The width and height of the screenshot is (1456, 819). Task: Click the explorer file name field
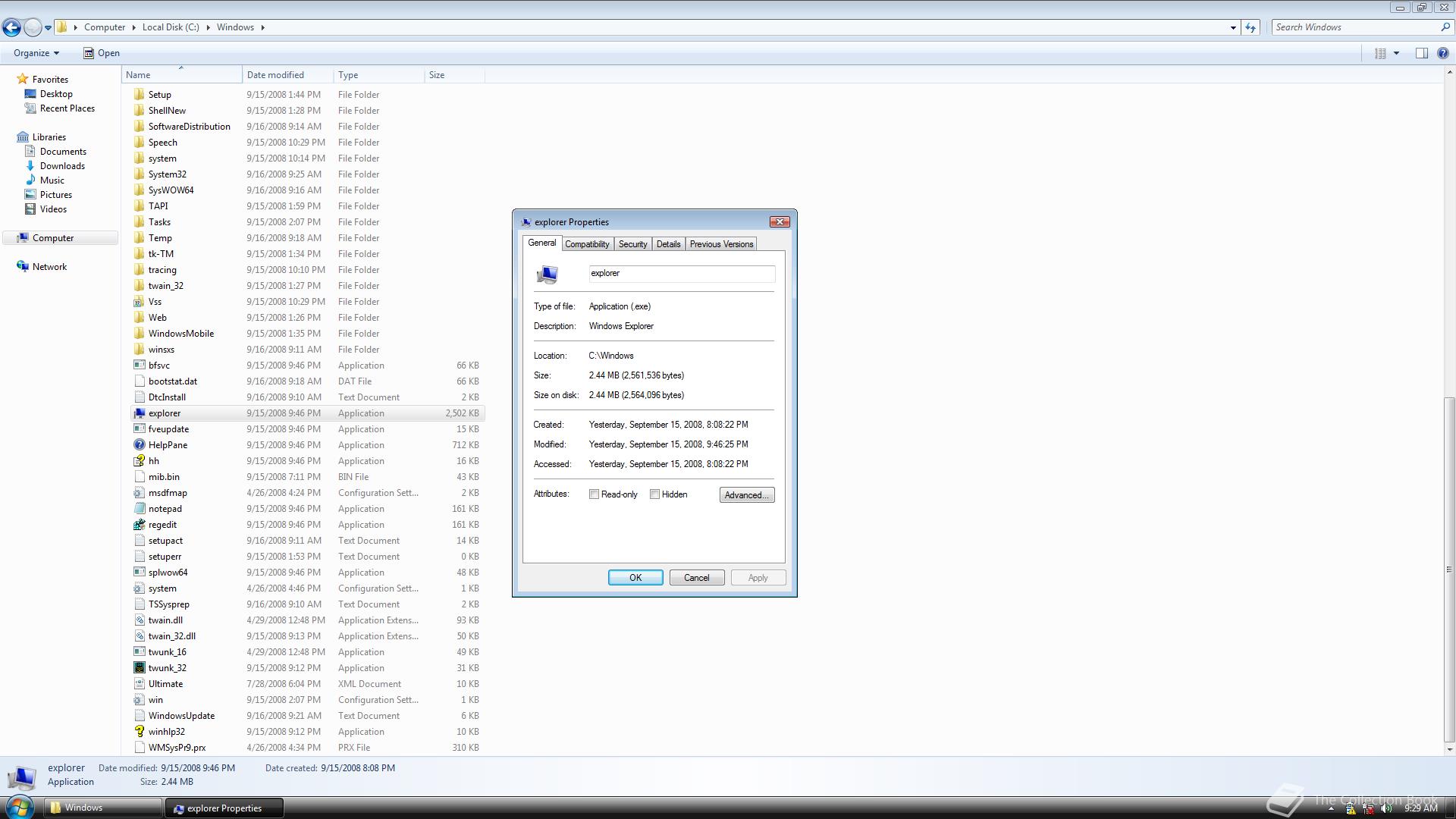click(x=682, y=274)
